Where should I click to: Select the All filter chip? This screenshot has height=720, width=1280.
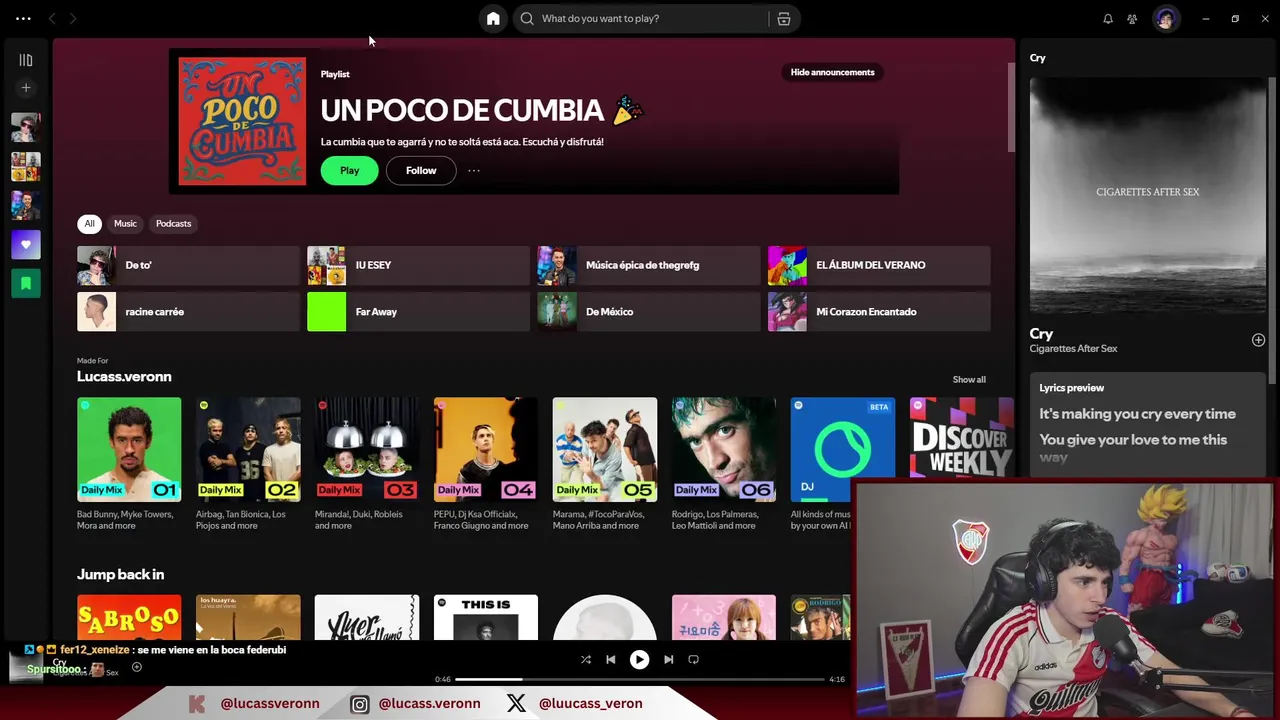click(89, 223)
